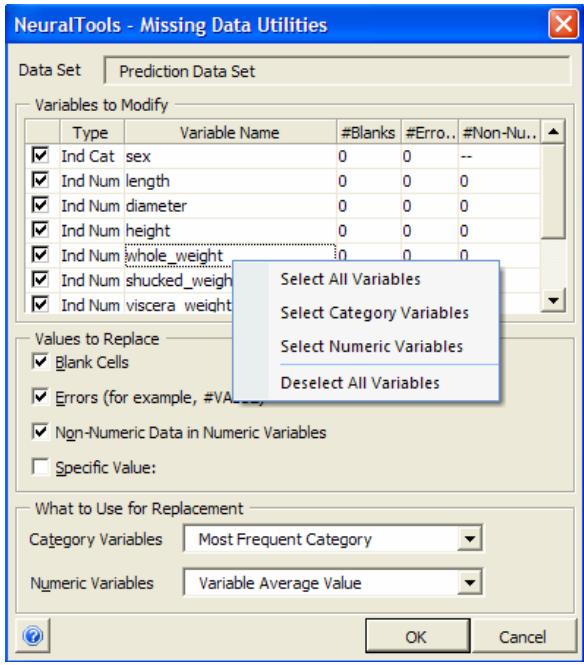Uncheck the height variable checkbox
This screenshot has height=665, width=584.
tap(40, 230)
